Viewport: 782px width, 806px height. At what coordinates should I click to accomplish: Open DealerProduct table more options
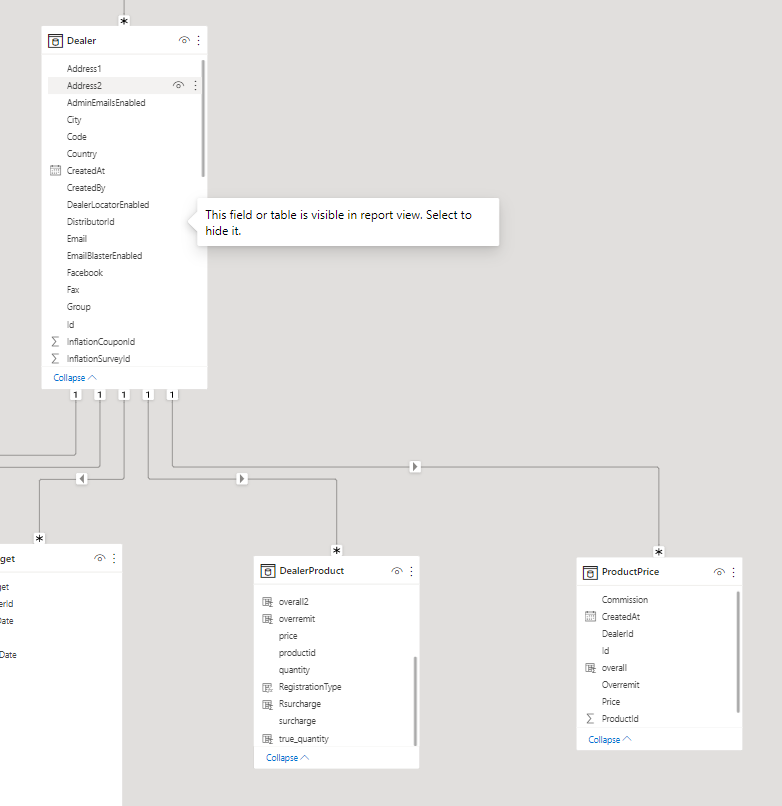click(x=411, y=571)
